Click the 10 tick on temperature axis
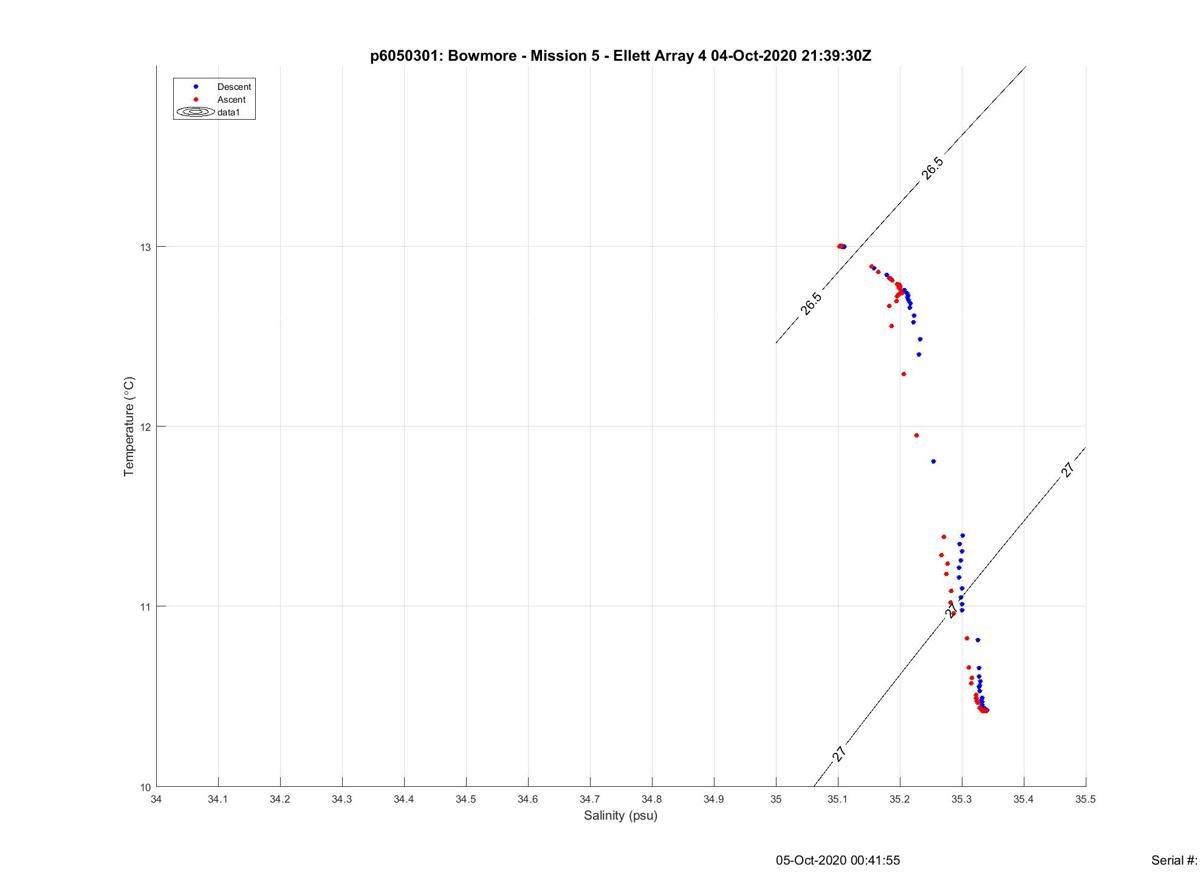This screenshot has height=885, width=1200. click(x=145, y=787)
